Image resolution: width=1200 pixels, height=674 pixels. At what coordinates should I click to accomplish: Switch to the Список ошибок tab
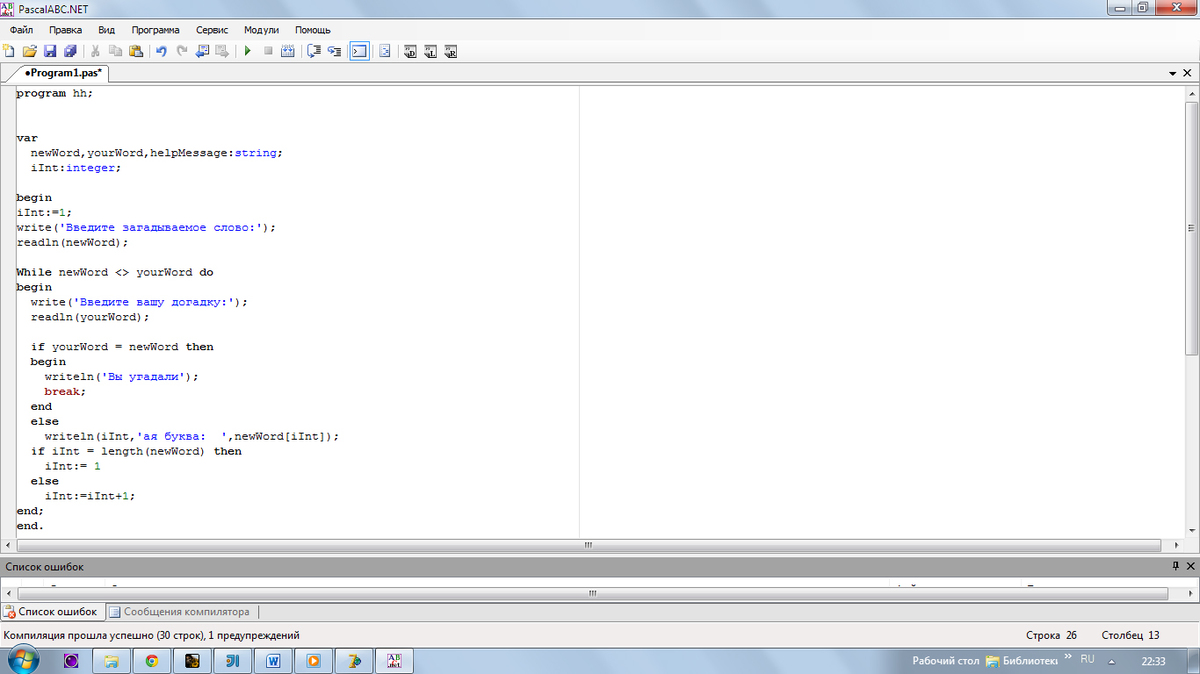pyautogui.click(x=51, y=611)
